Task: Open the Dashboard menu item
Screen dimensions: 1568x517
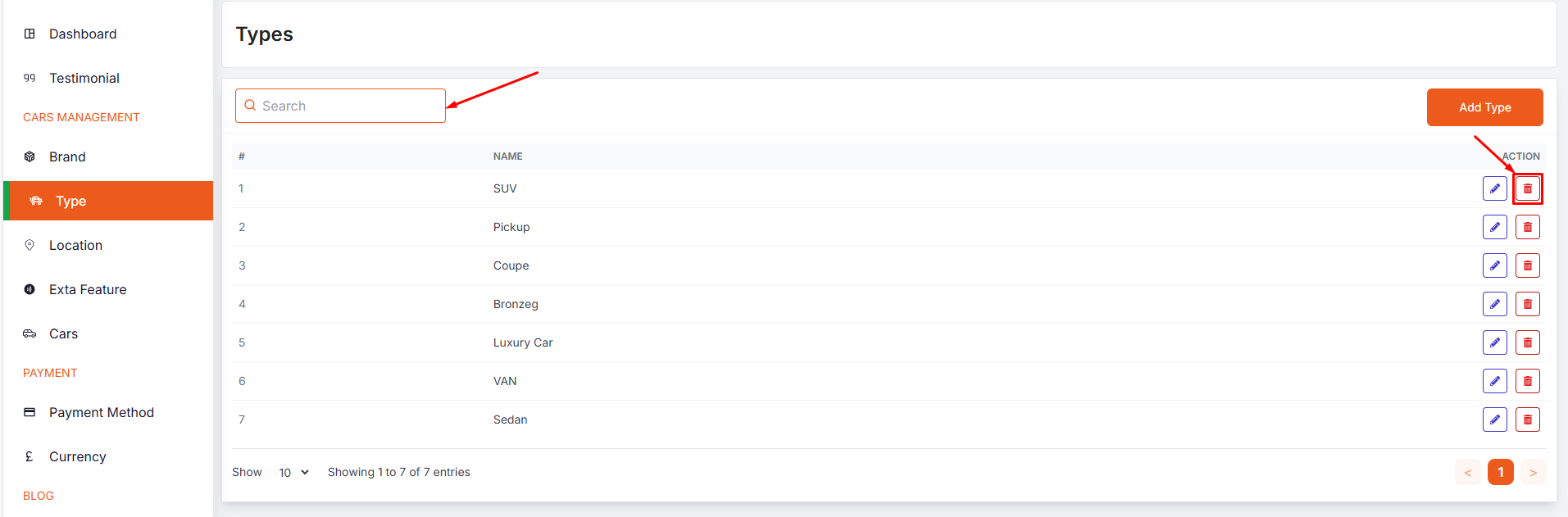Action: (x=82, y=34)
